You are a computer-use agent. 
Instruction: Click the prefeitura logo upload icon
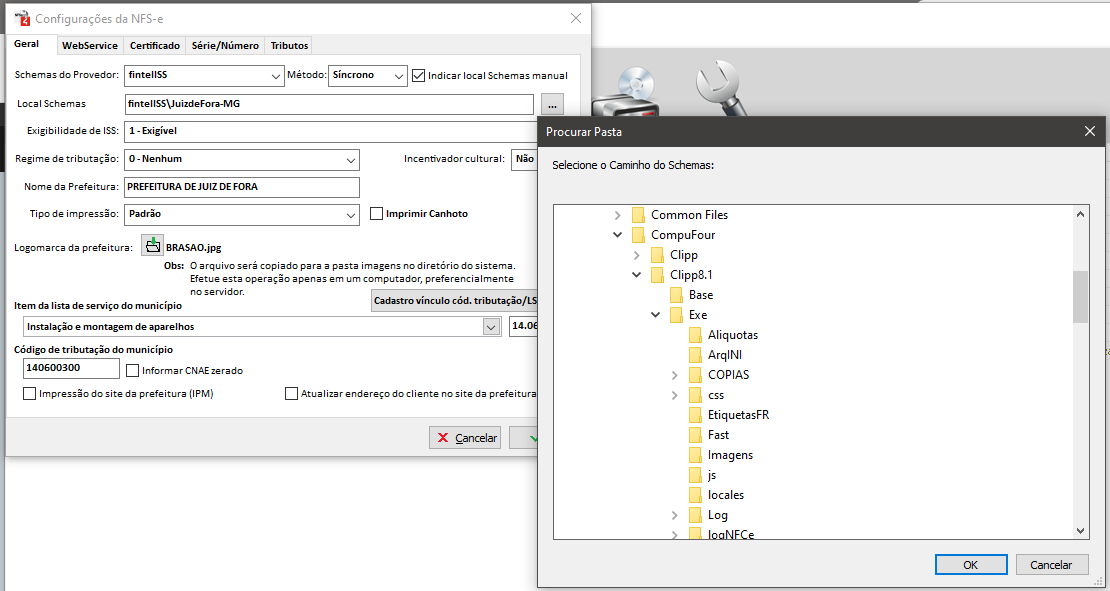(x=151, y=245)
